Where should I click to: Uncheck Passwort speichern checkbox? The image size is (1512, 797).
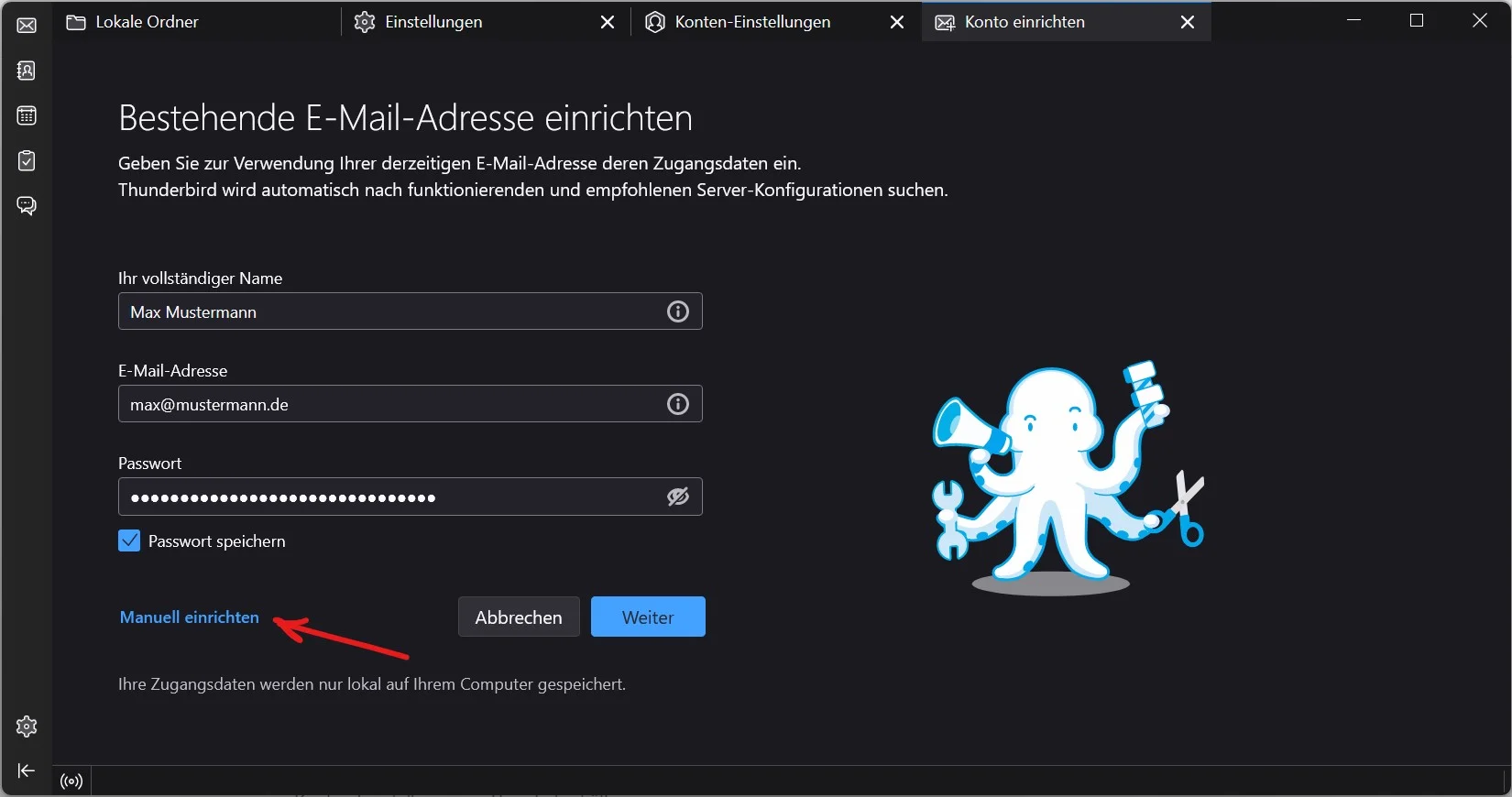click(x=129, y=540)
